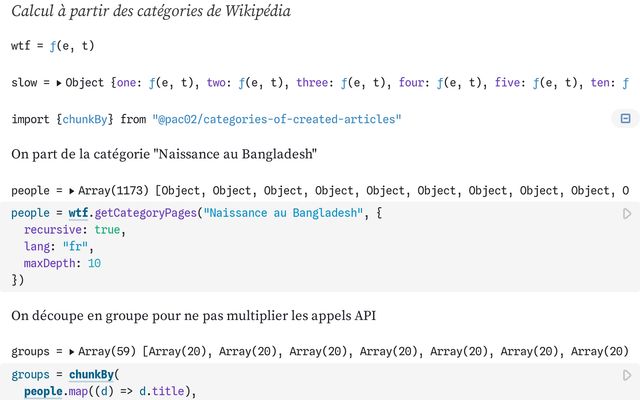
Task: Open the @pac02/categories-of-created-articles import link
Action: point(276,119)
